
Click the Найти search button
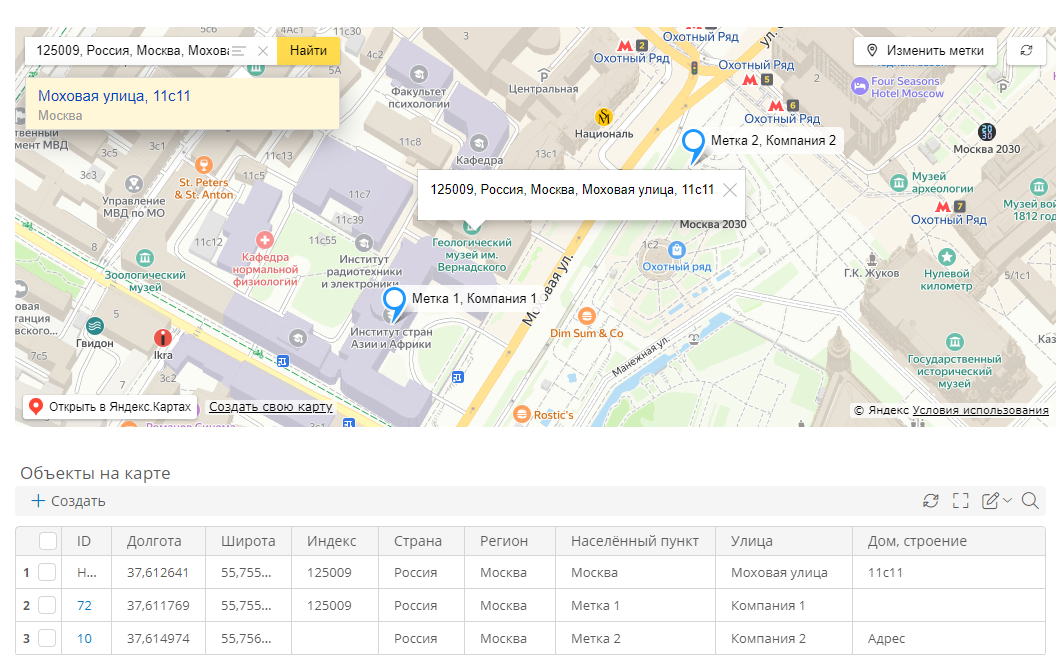coord(308,51)
